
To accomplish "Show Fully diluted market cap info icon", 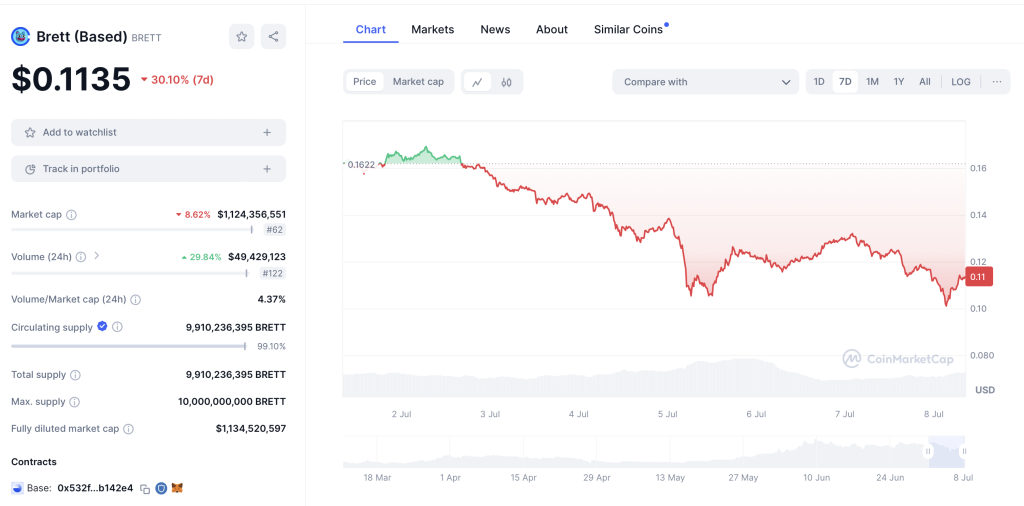I will pos(129,429).
